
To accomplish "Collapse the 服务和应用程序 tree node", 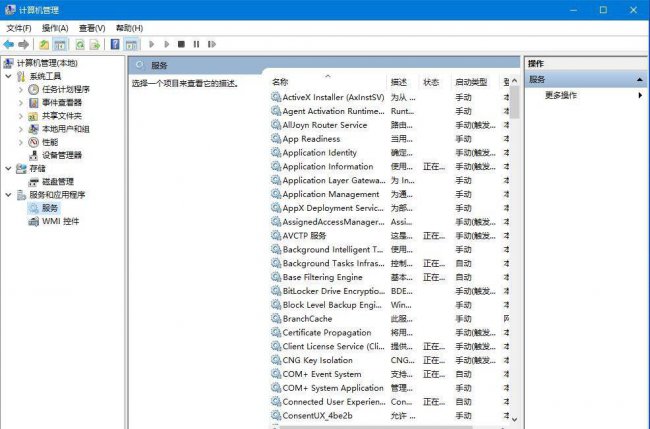I will tap(8, 194).
